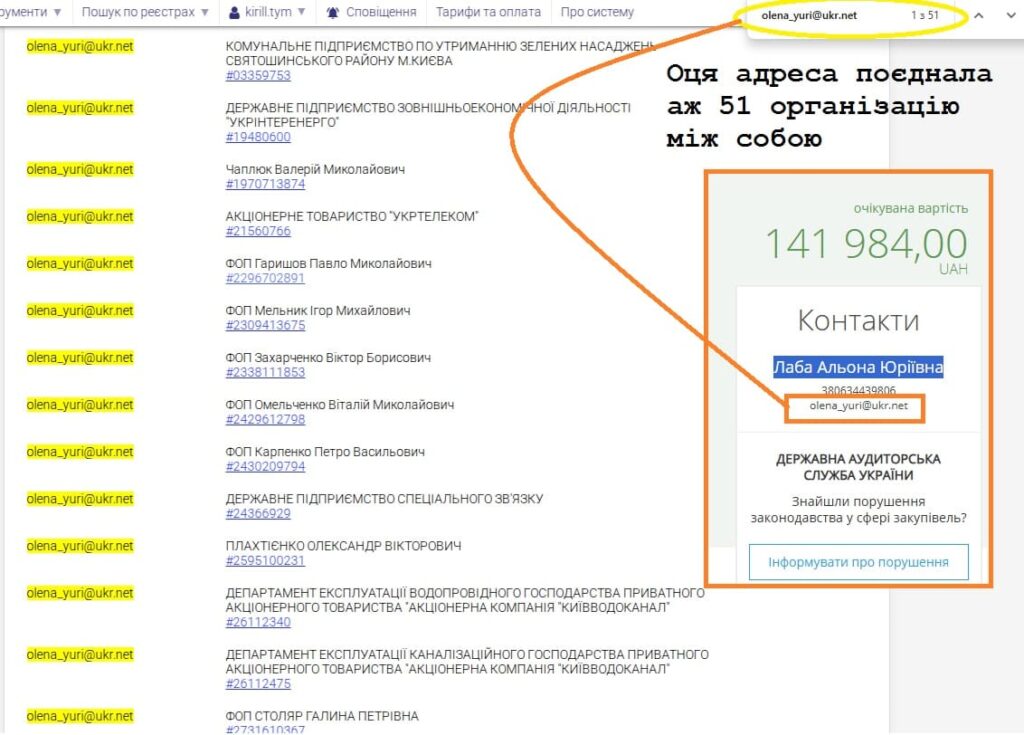This screenshot has width=1024, height=735.
Task: Open Київводоканал link #26112340
Action: [x=258, y=622]
